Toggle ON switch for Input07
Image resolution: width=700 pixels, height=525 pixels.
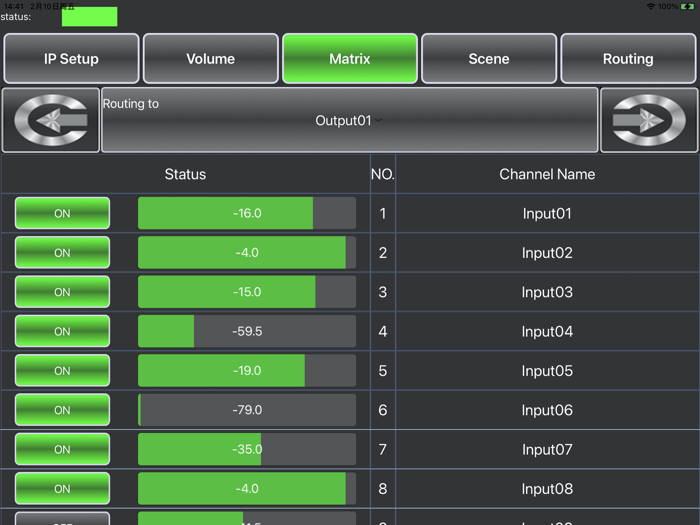[62, 449]
